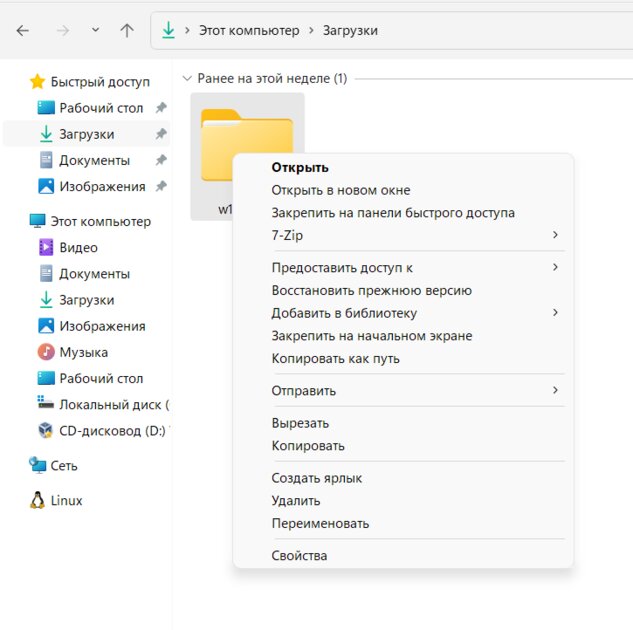633x630 pixels.
Task: Click pin icon beside pinned Загрузки
Action: [161, 134]
